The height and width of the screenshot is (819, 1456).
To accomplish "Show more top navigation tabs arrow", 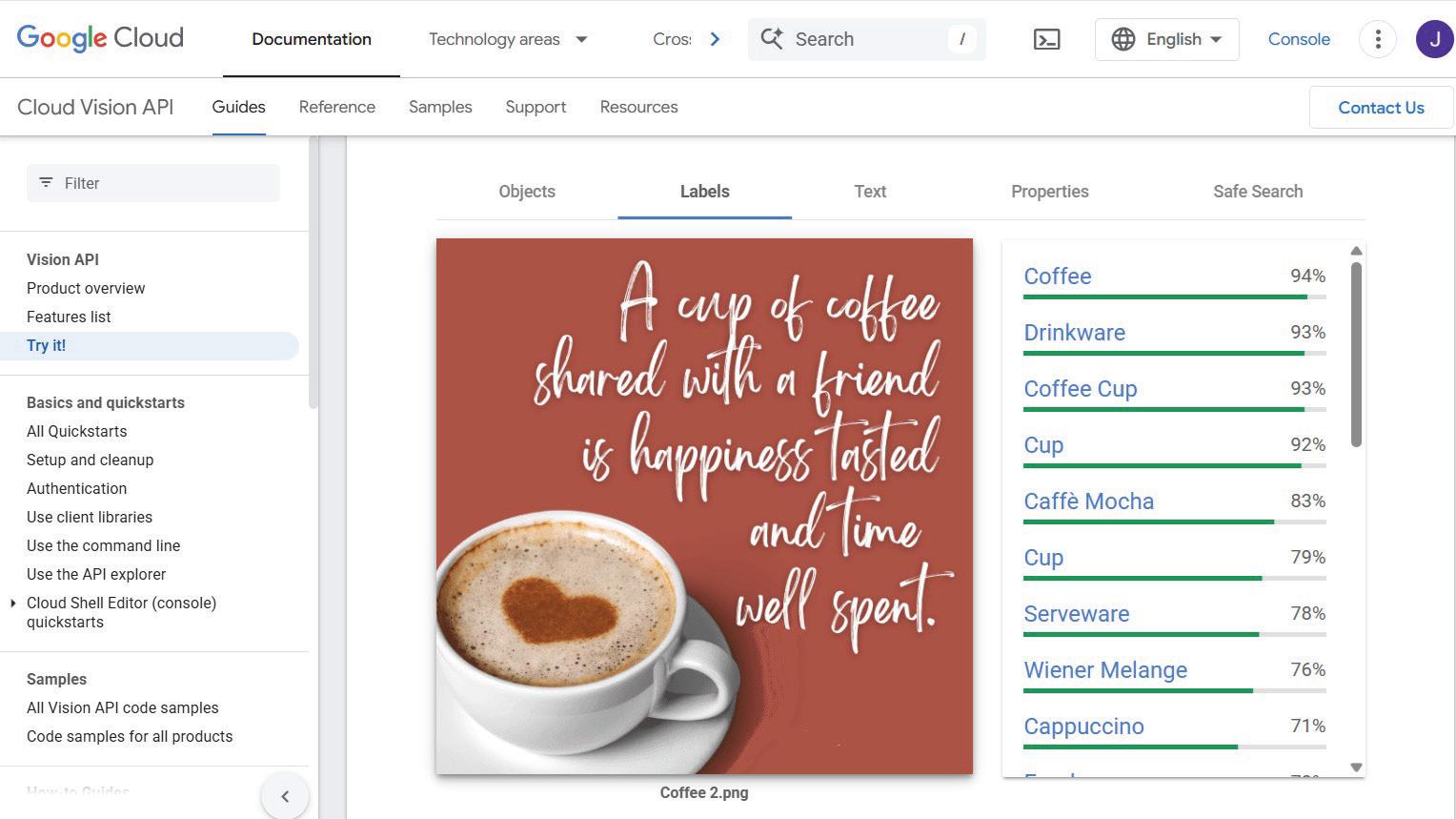I will tap(715, 39).
